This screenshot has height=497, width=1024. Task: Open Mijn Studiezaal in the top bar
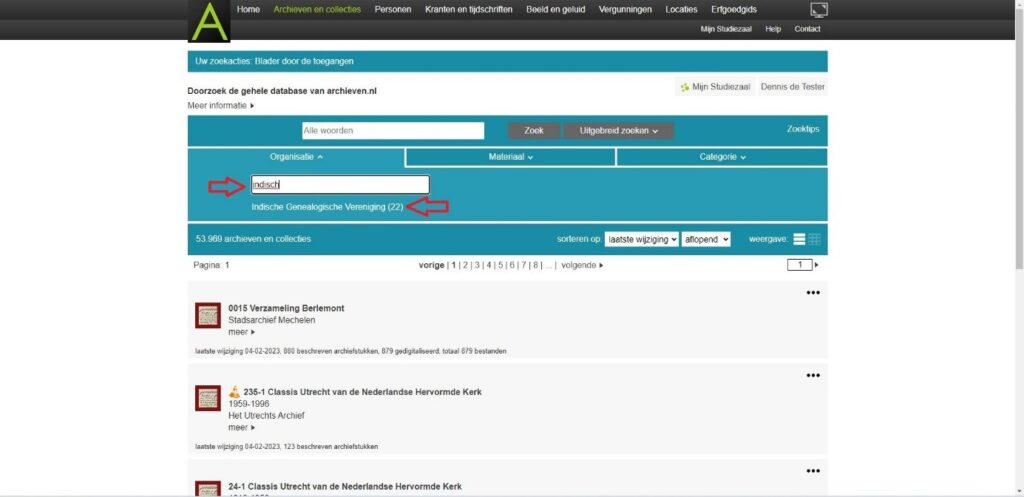pyautogui.click(x=727, y=29)
